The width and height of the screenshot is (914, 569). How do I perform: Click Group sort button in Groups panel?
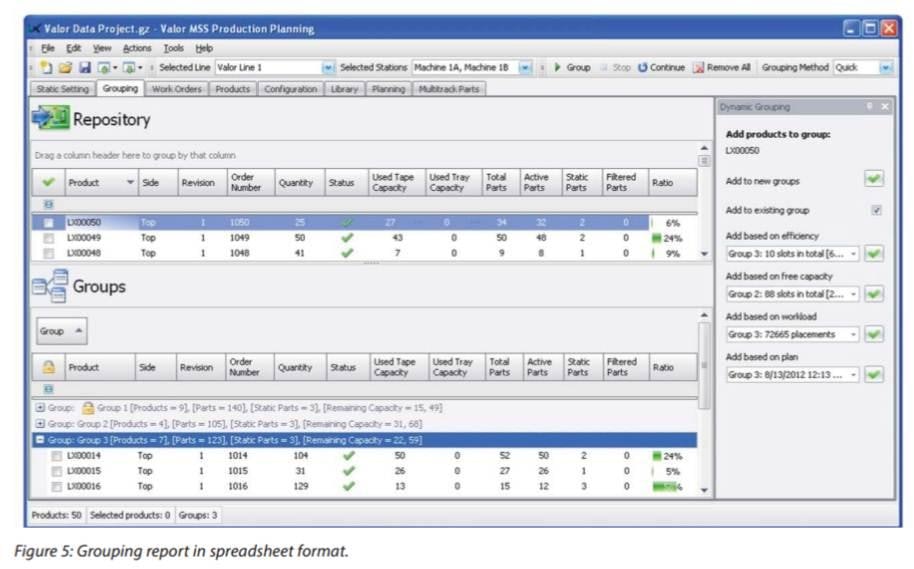pos(62,331)
